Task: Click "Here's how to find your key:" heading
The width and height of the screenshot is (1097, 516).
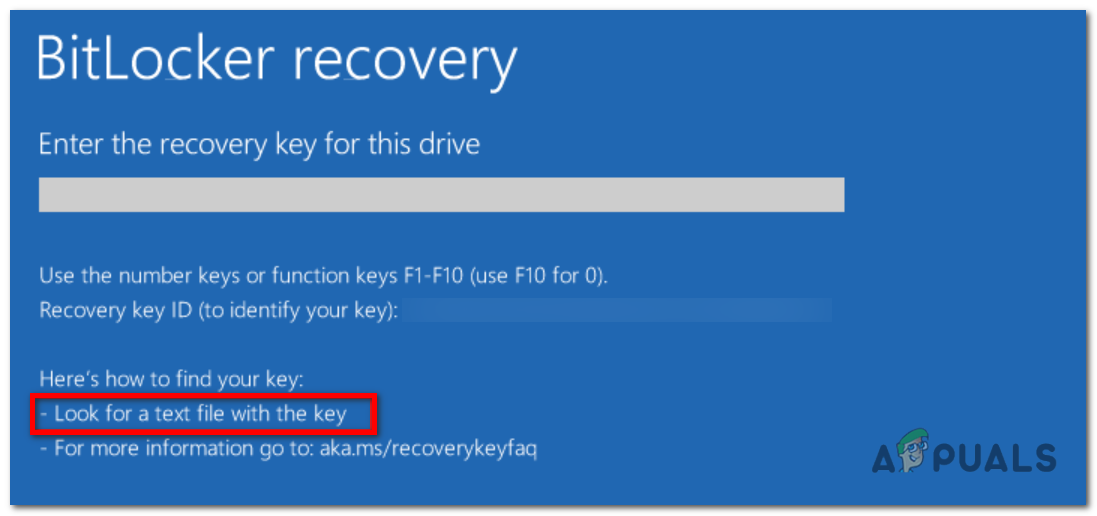Action: click(x=170, y=378)
